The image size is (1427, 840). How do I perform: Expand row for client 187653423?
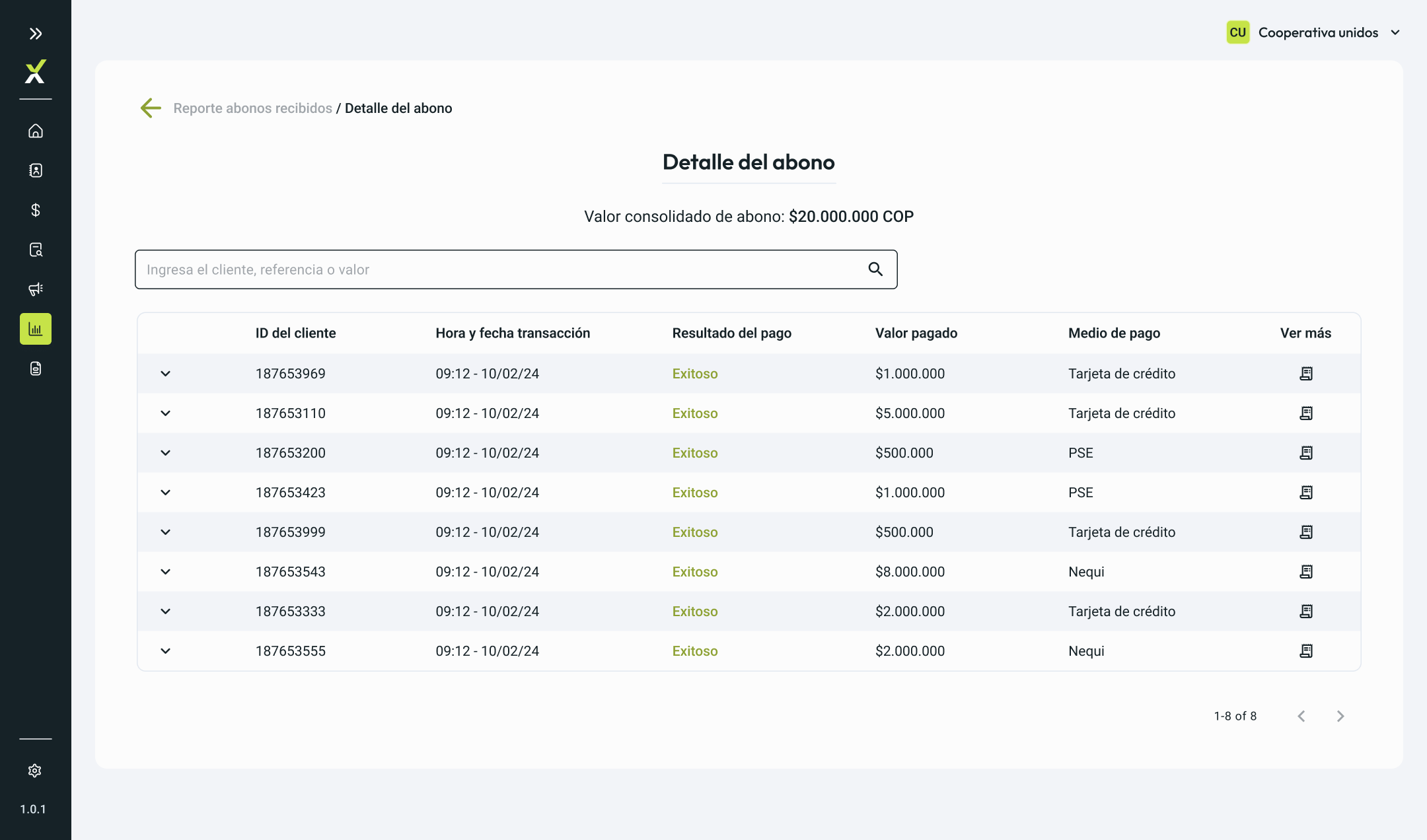(x=166, y=493)
